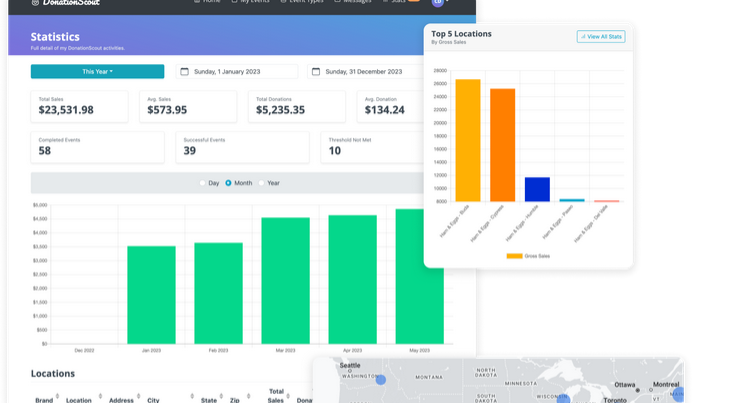Click the end date calendar icon
736x403 pixels.
point(316,72)
